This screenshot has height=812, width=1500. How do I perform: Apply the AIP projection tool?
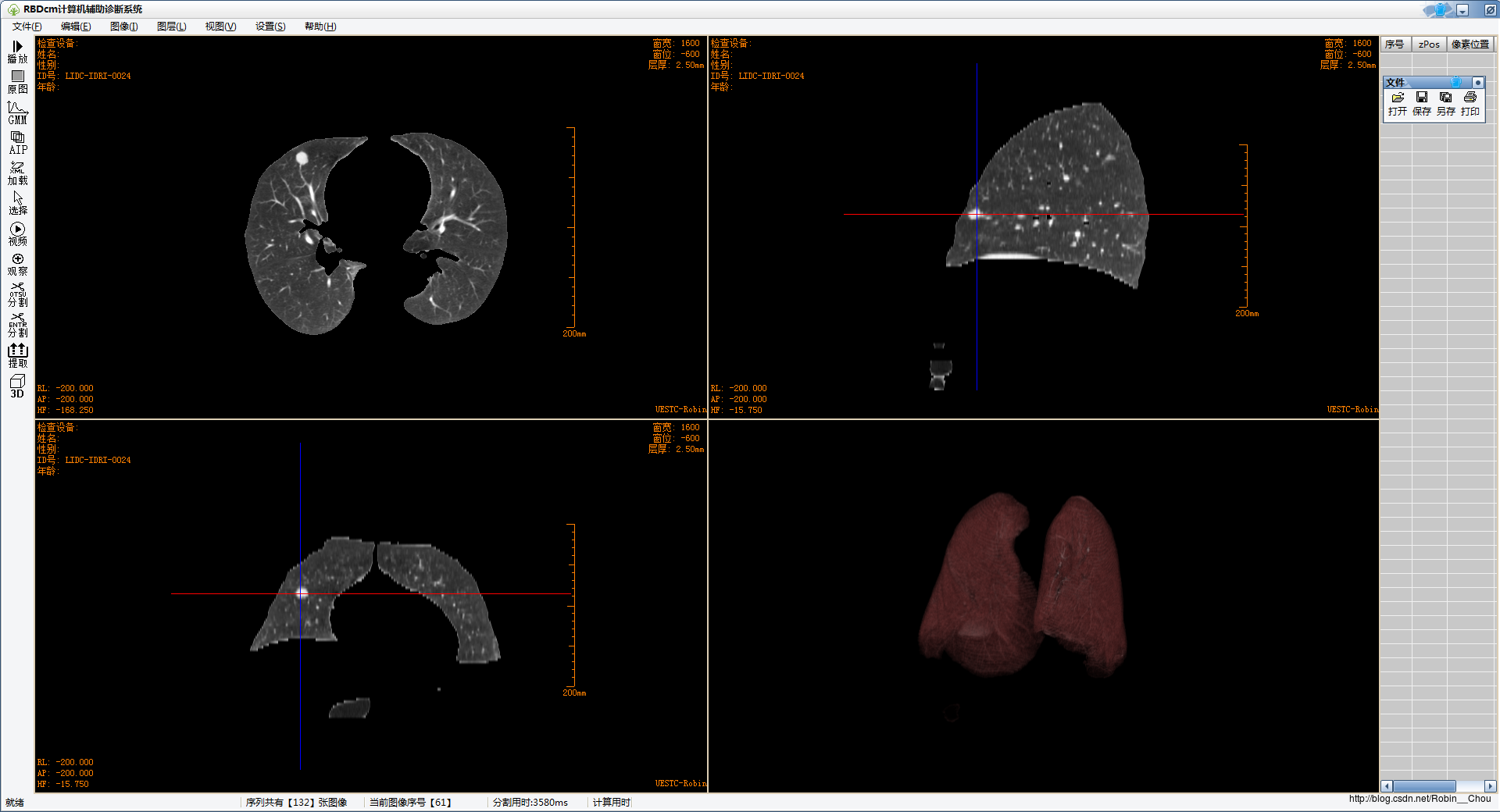pyautogui.click(x=17, y=144)
